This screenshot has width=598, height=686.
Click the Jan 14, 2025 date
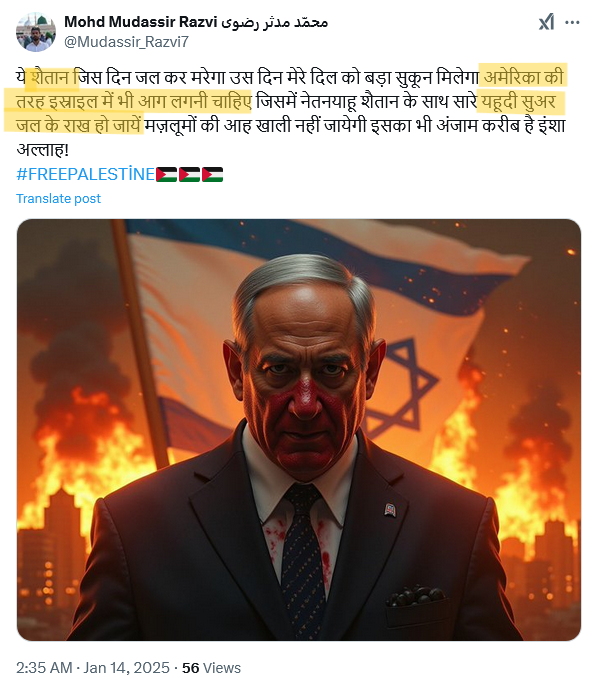126,668
